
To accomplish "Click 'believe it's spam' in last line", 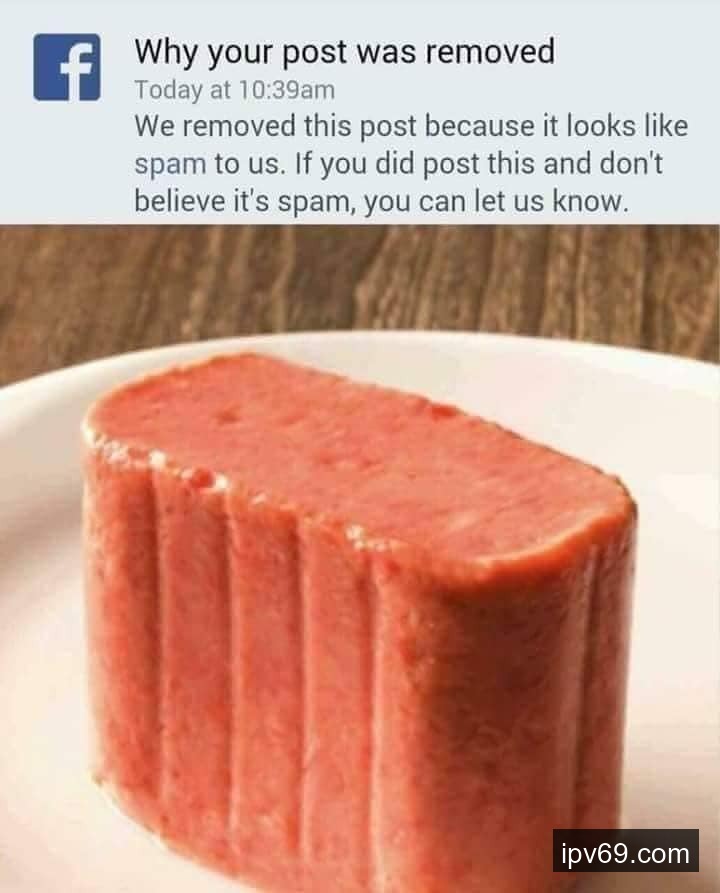I will pyautogui.click(x=241, y=202).
